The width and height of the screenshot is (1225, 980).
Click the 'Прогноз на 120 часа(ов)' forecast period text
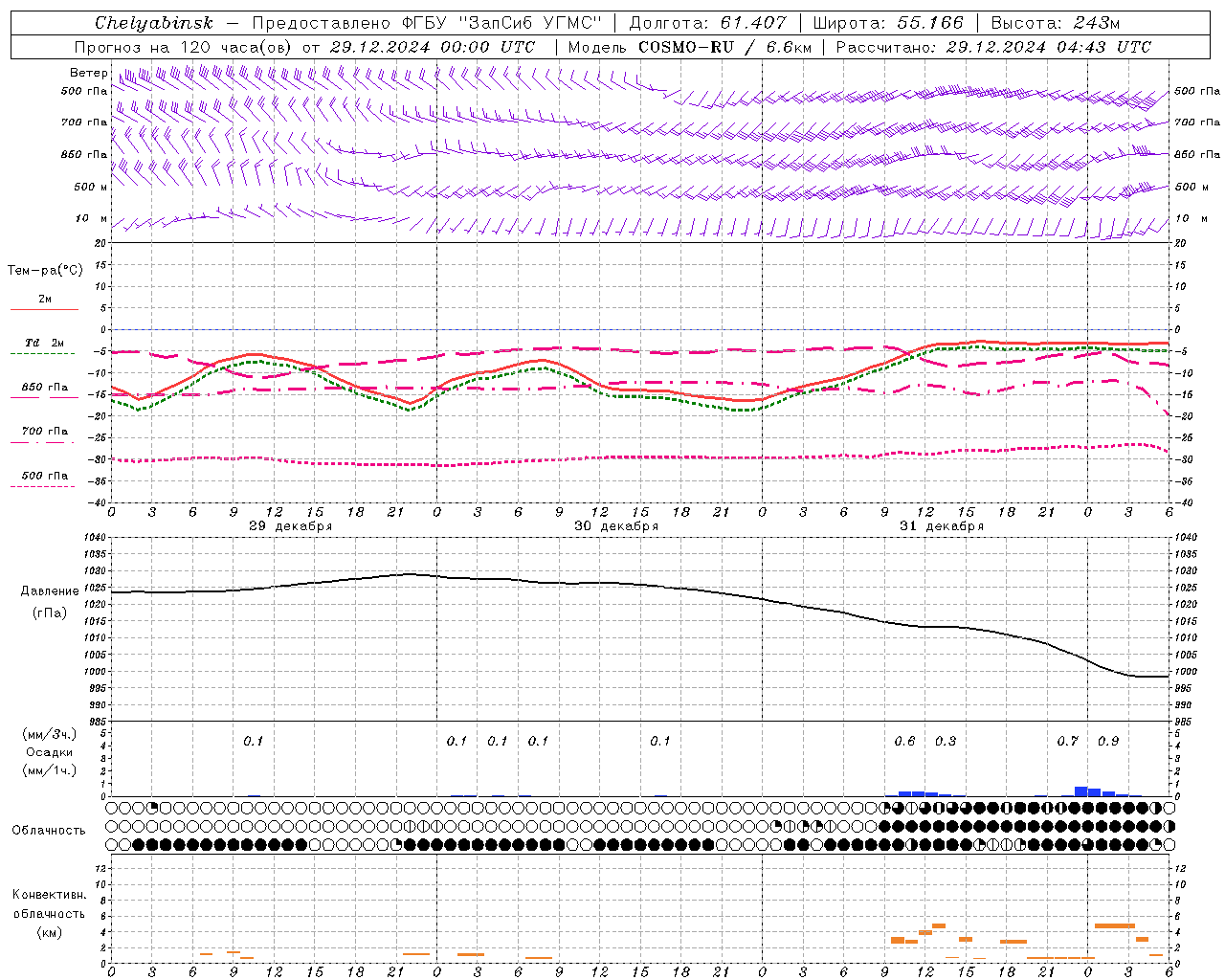(x=184, y=47)
